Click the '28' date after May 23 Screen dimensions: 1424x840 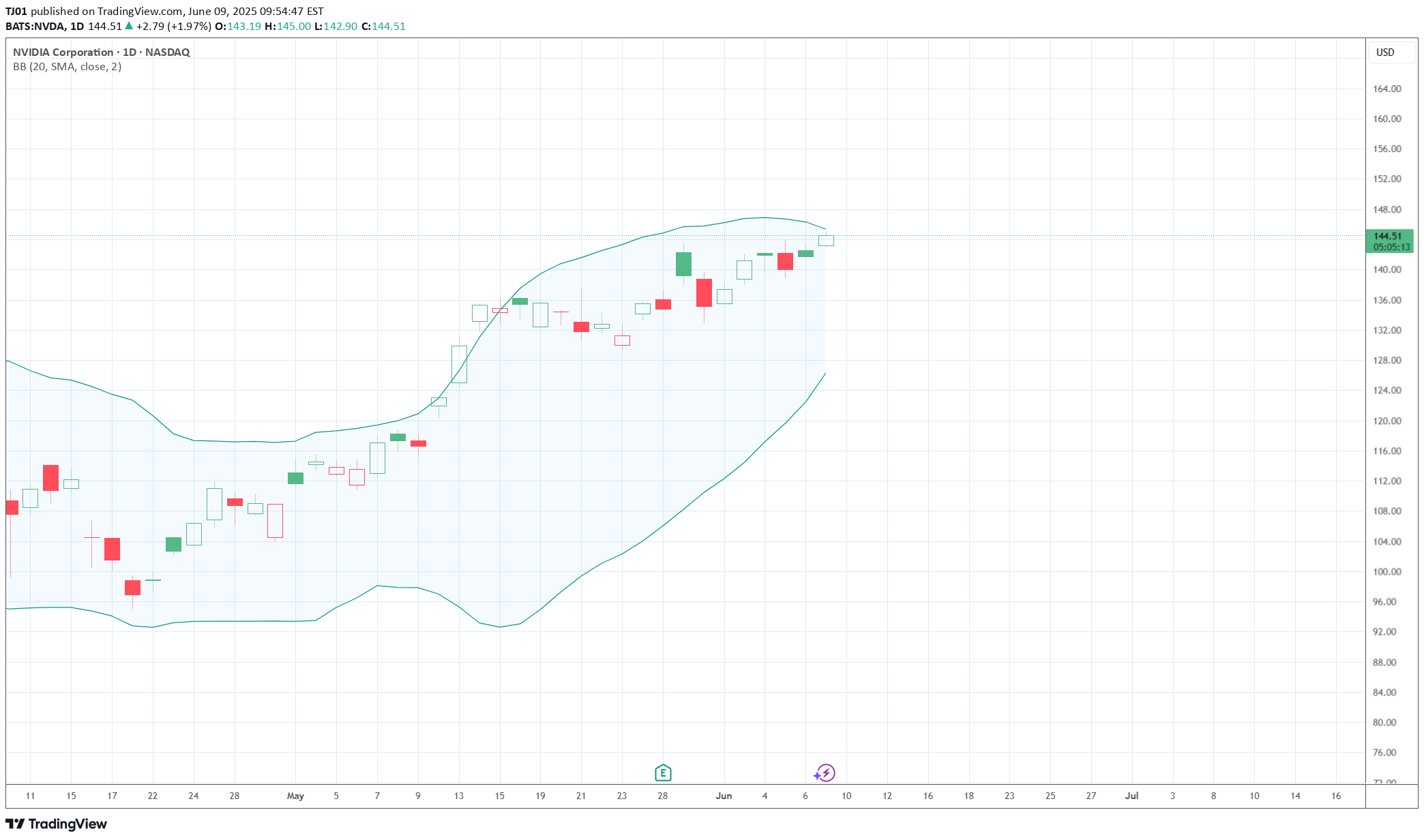tap(663, 796)
